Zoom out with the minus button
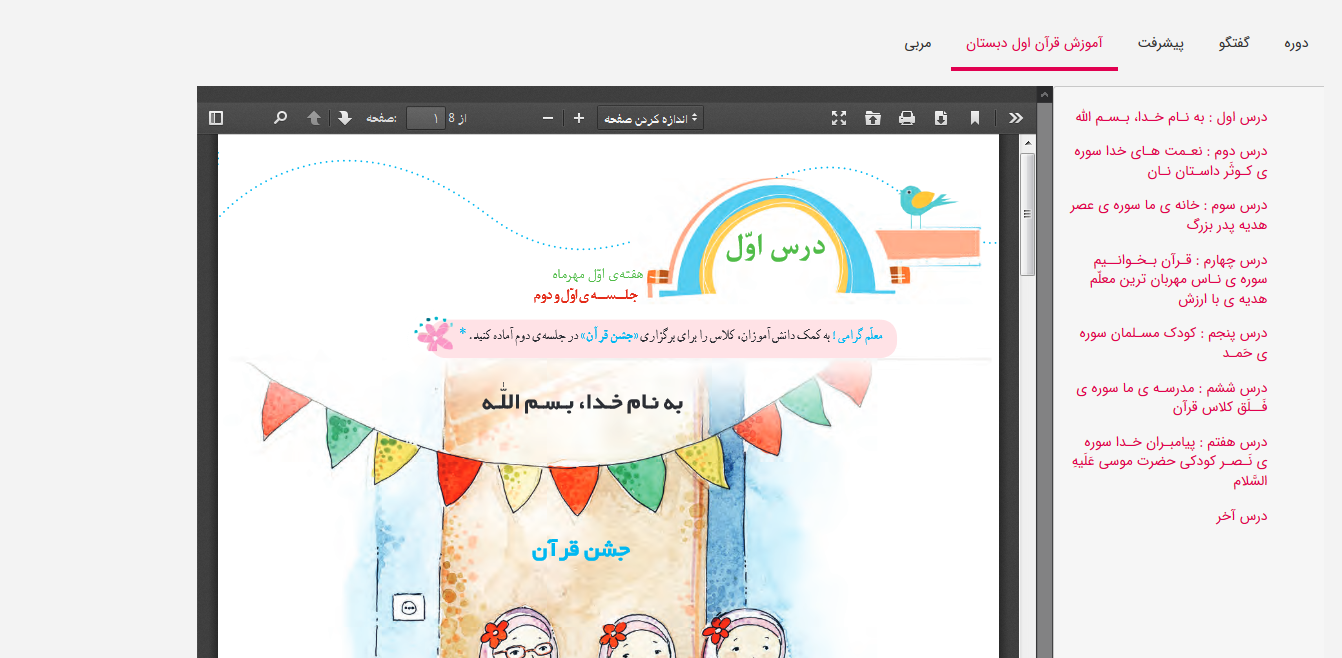 548,118
